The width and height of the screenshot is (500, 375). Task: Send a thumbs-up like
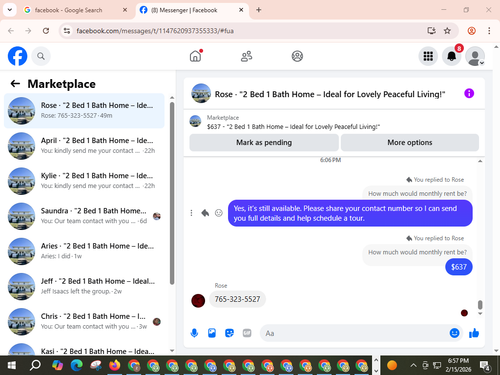(474, 333)
